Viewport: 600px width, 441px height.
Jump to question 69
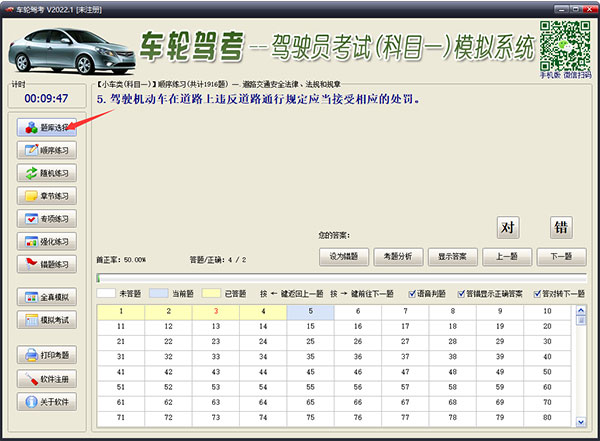point(500,402)
